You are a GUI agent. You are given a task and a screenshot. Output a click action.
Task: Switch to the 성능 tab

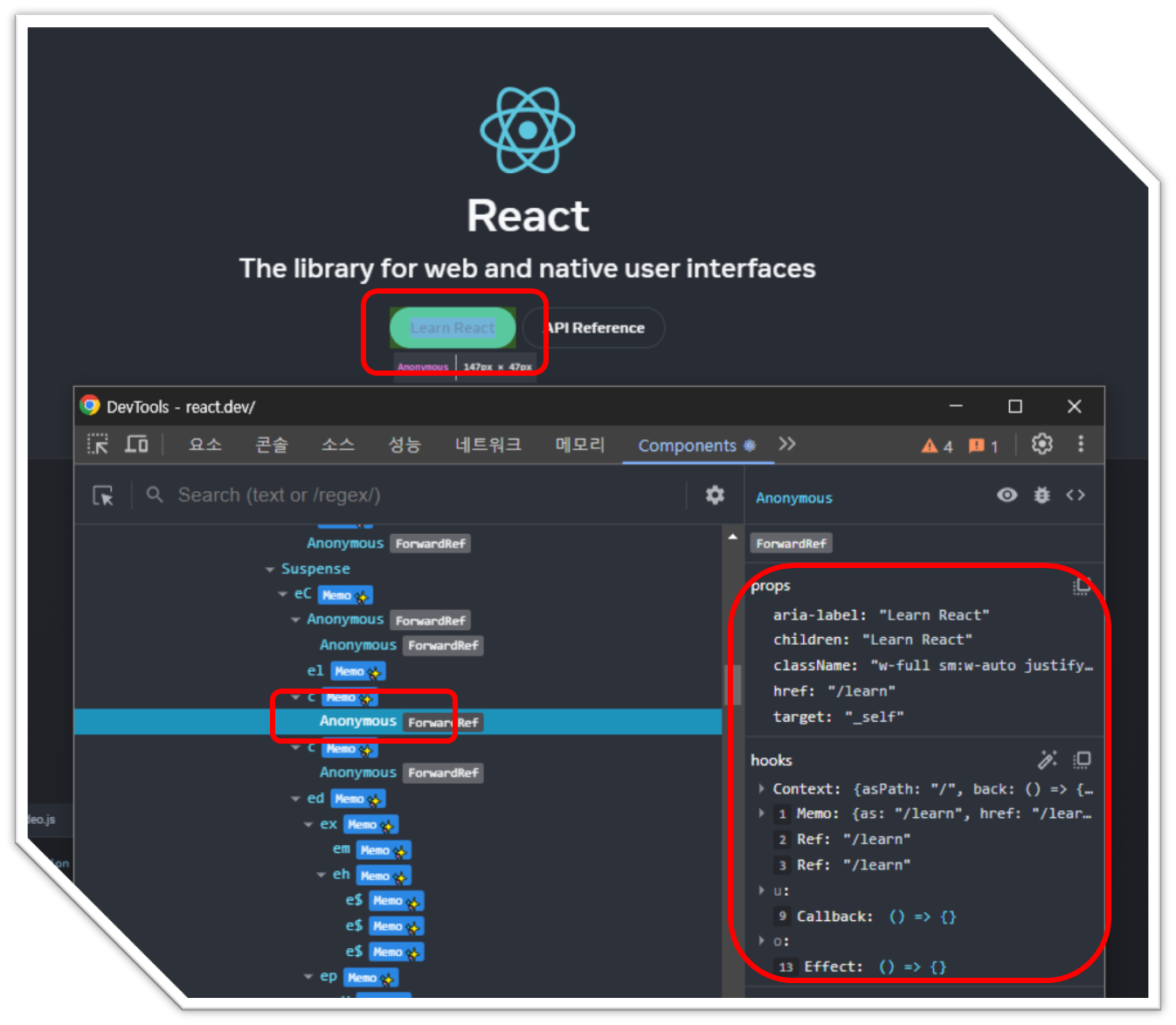[x=405, y=445]
